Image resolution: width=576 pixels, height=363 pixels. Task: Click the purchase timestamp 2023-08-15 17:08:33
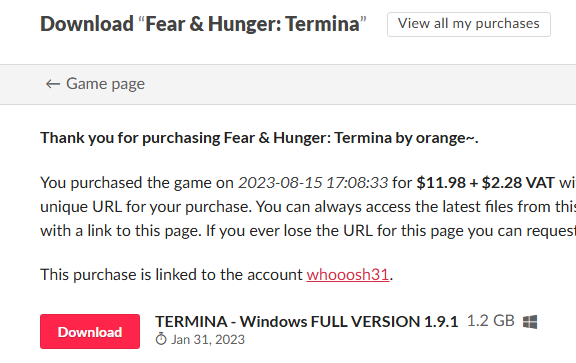click(313, 183)
